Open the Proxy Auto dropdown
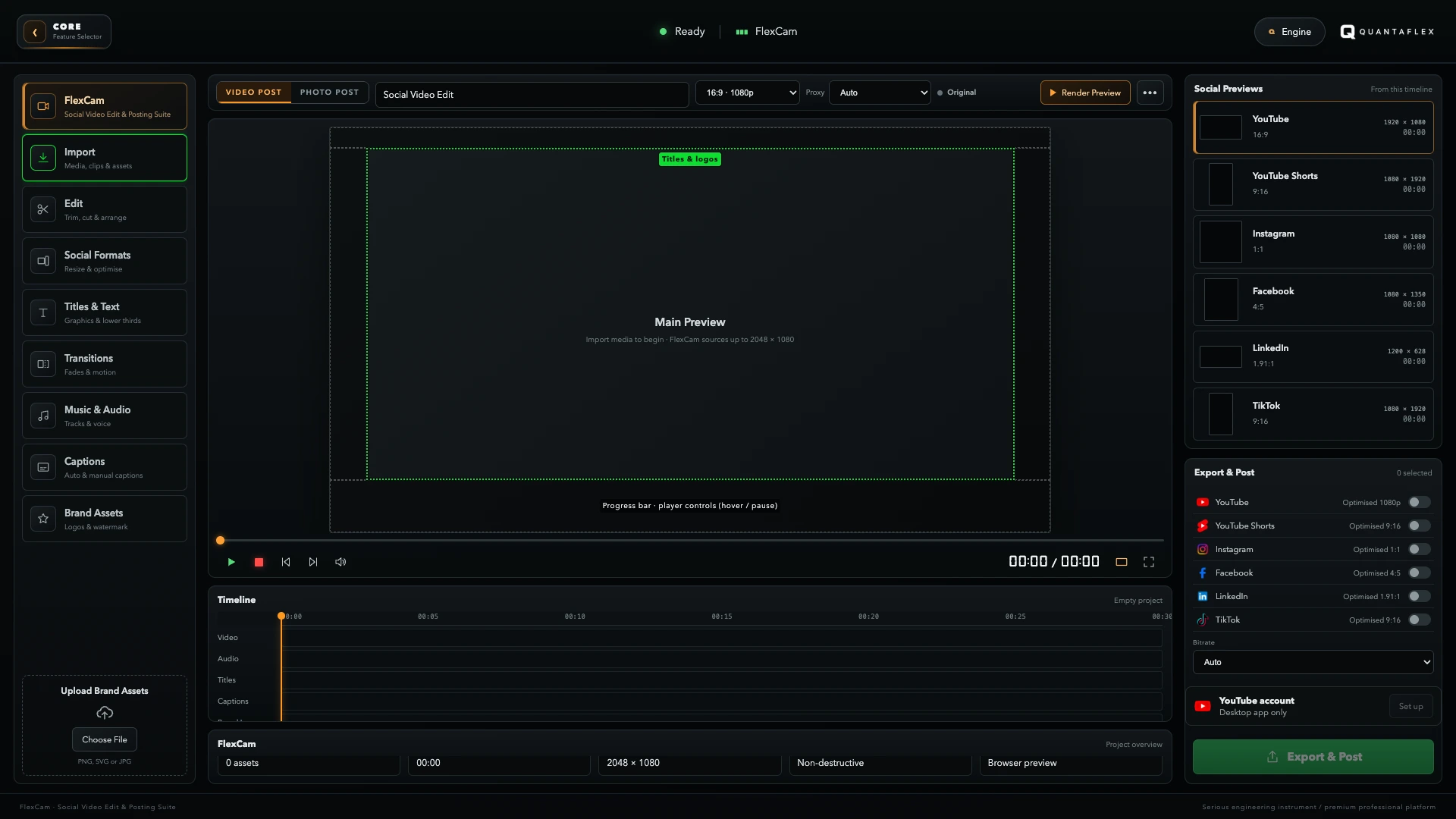This screenshot has width=1456, height=819. (880, 93)
